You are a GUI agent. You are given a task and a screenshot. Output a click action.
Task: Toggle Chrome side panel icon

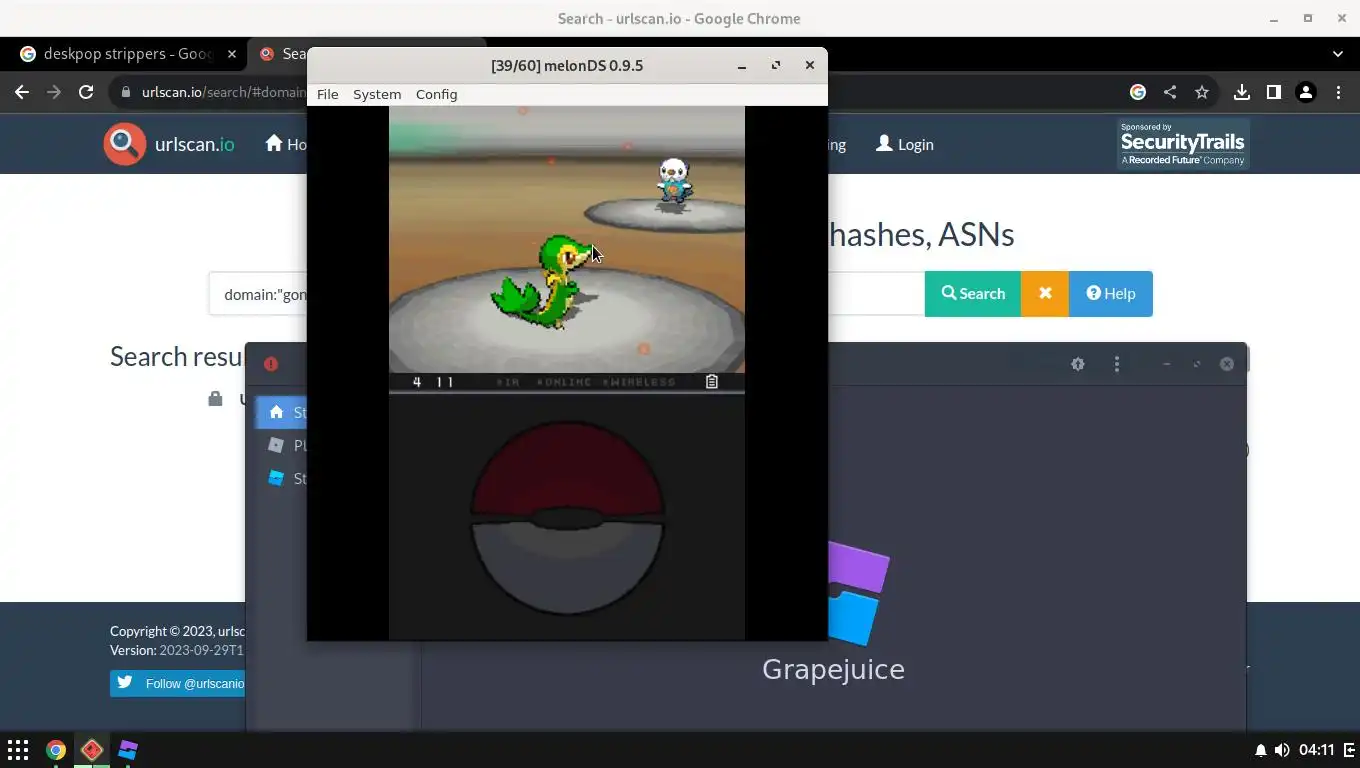coord(1274,92)
